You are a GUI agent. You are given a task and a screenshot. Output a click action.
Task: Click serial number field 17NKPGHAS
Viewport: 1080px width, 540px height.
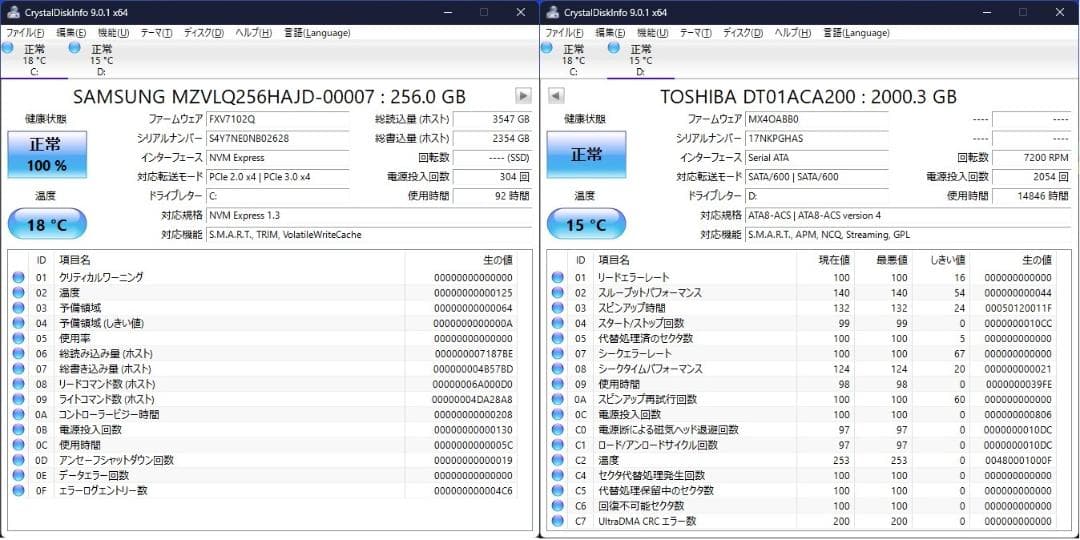click(x=817, y=138)
